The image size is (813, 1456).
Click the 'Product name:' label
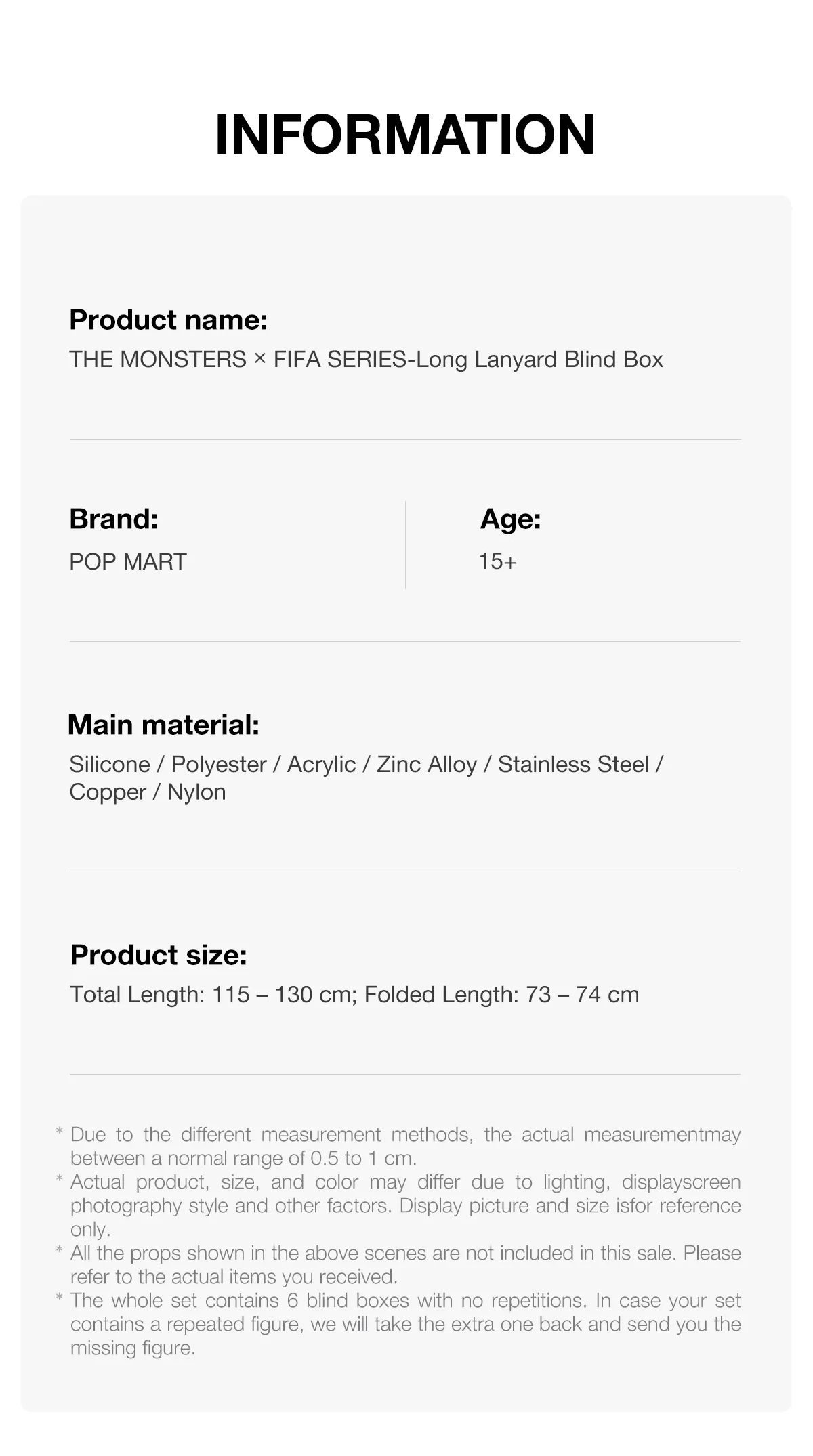(169, 320)
